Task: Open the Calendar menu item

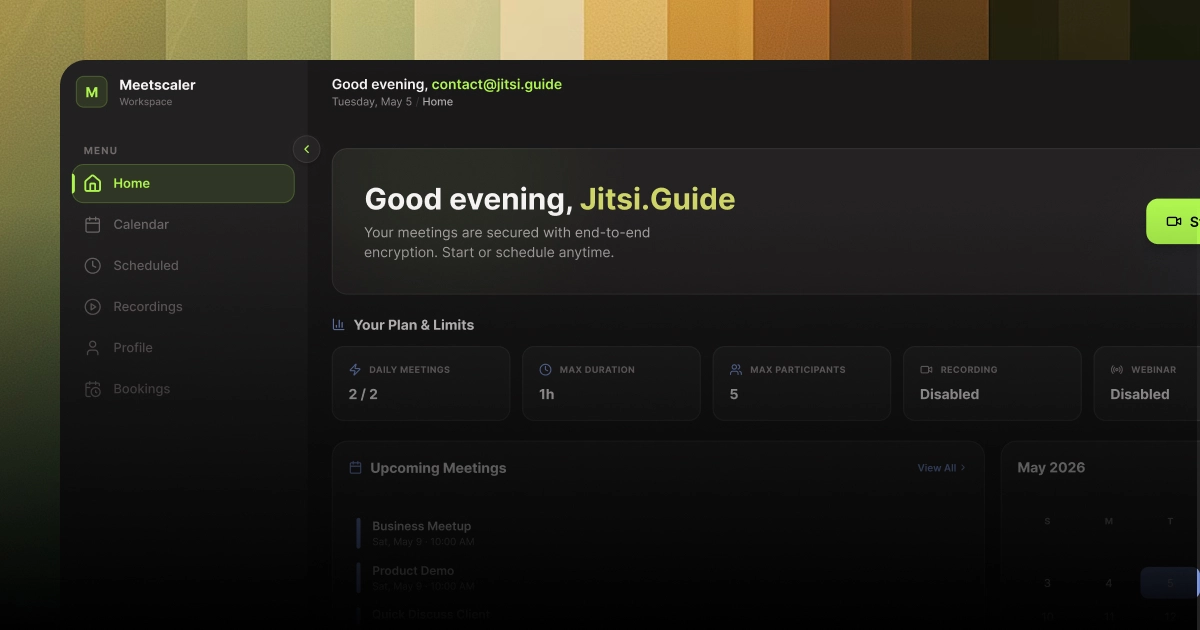Action: pos(183,225)
